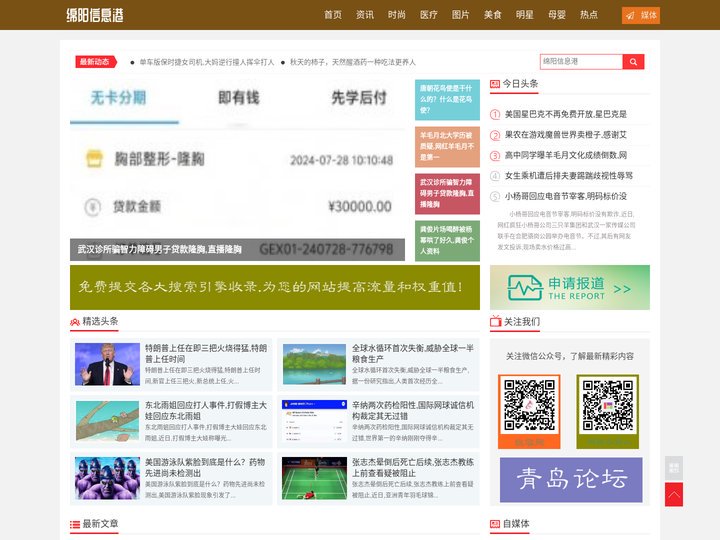Screen dimensions: 720x540
Task: Open the green tile about 龚俊片场喝醉
Action: (x=447, y=241)
